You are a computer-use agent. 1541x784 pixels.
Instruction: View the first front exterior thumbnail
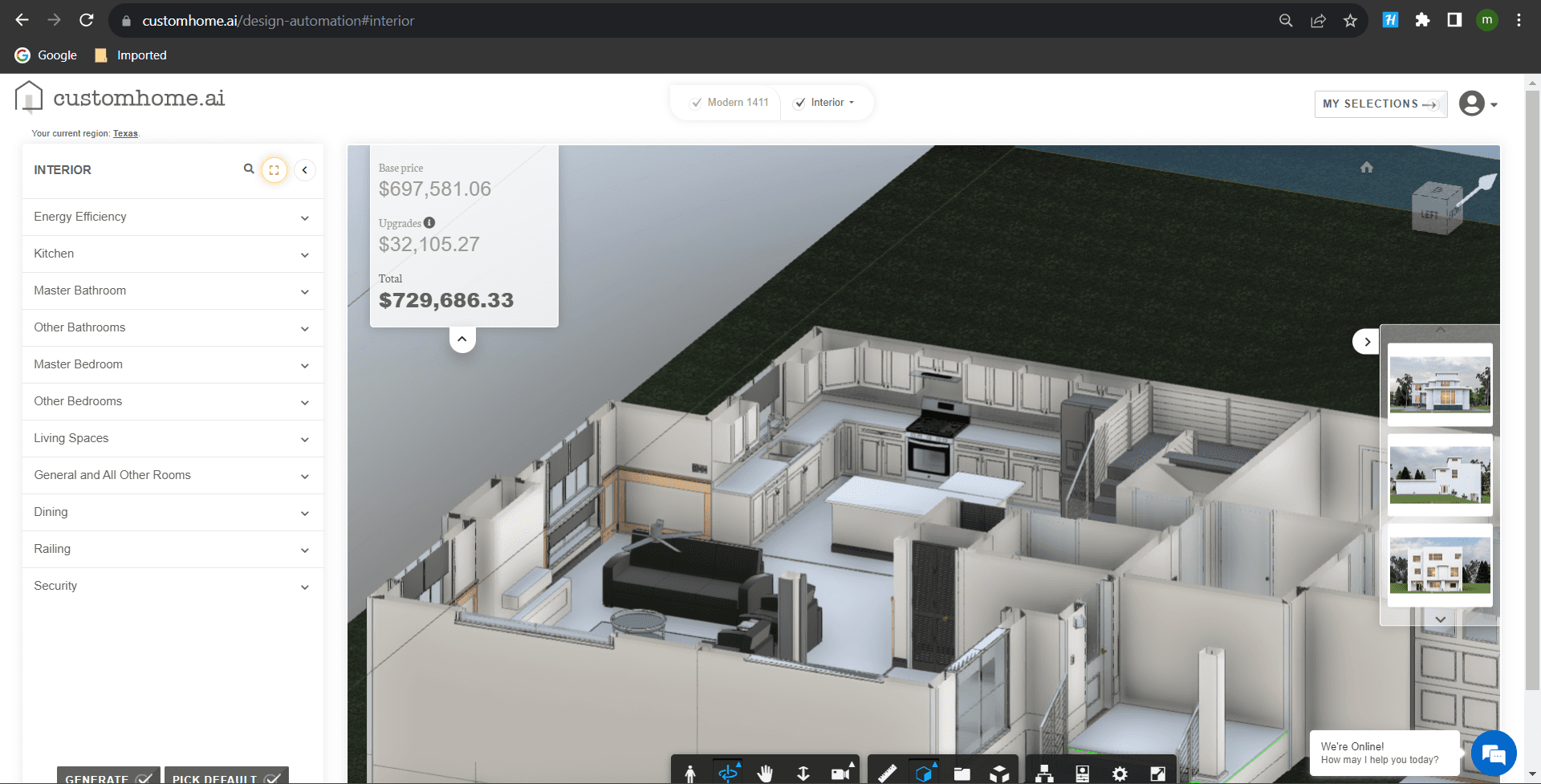click(1440, 385)
